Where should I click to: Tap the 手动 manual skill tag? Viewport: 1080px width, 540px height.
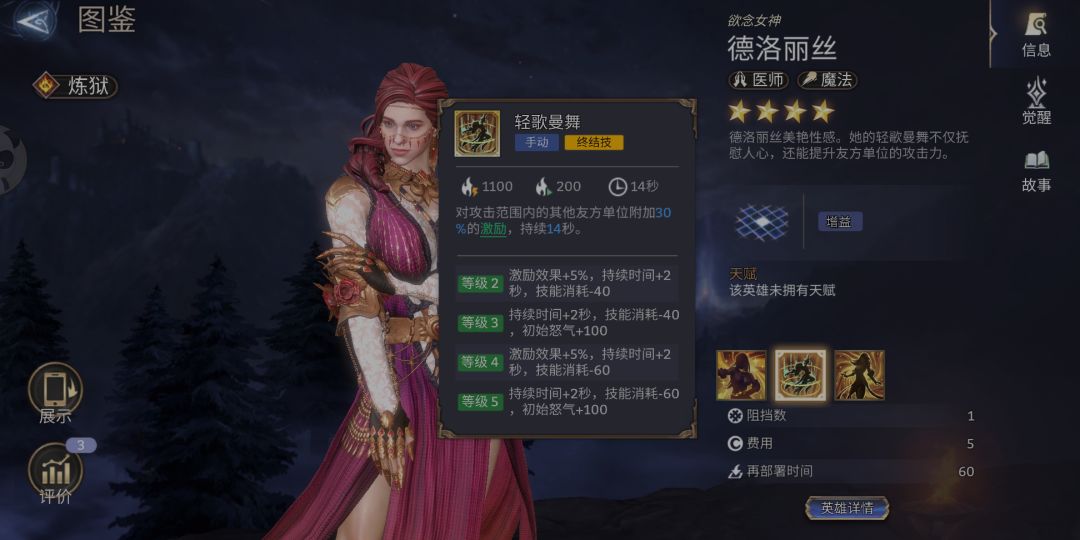point(537,143)
